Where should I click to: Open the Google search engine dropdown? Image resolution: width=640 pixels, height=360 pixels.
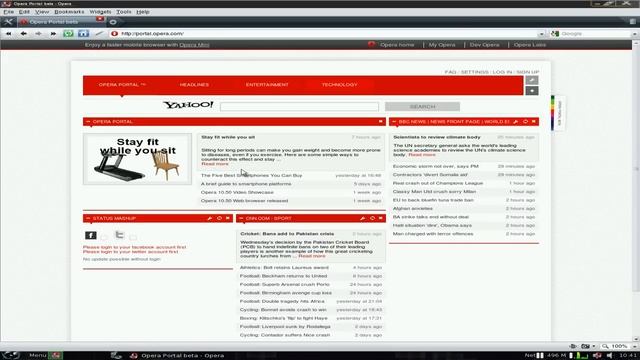(x=635, y=34)
